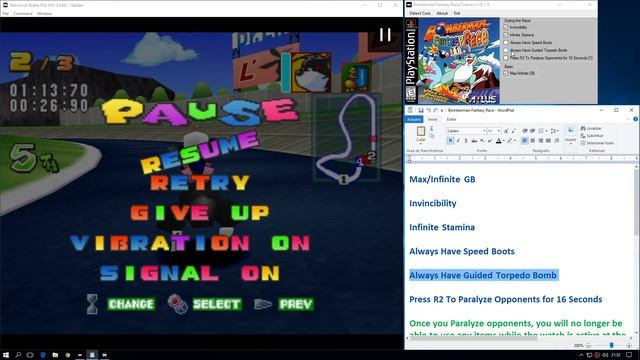Screen dimensions: 640x360
Task: Click the line spacing icon in WordPad
Action: pos(553,131)
